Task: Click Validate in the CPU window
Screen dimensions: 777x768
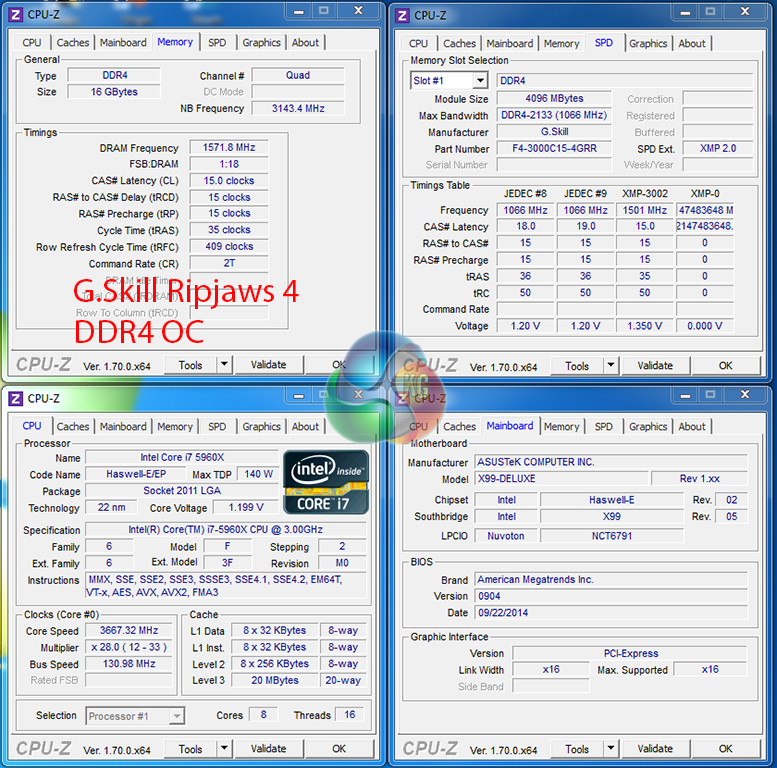Action: point(268,748)
